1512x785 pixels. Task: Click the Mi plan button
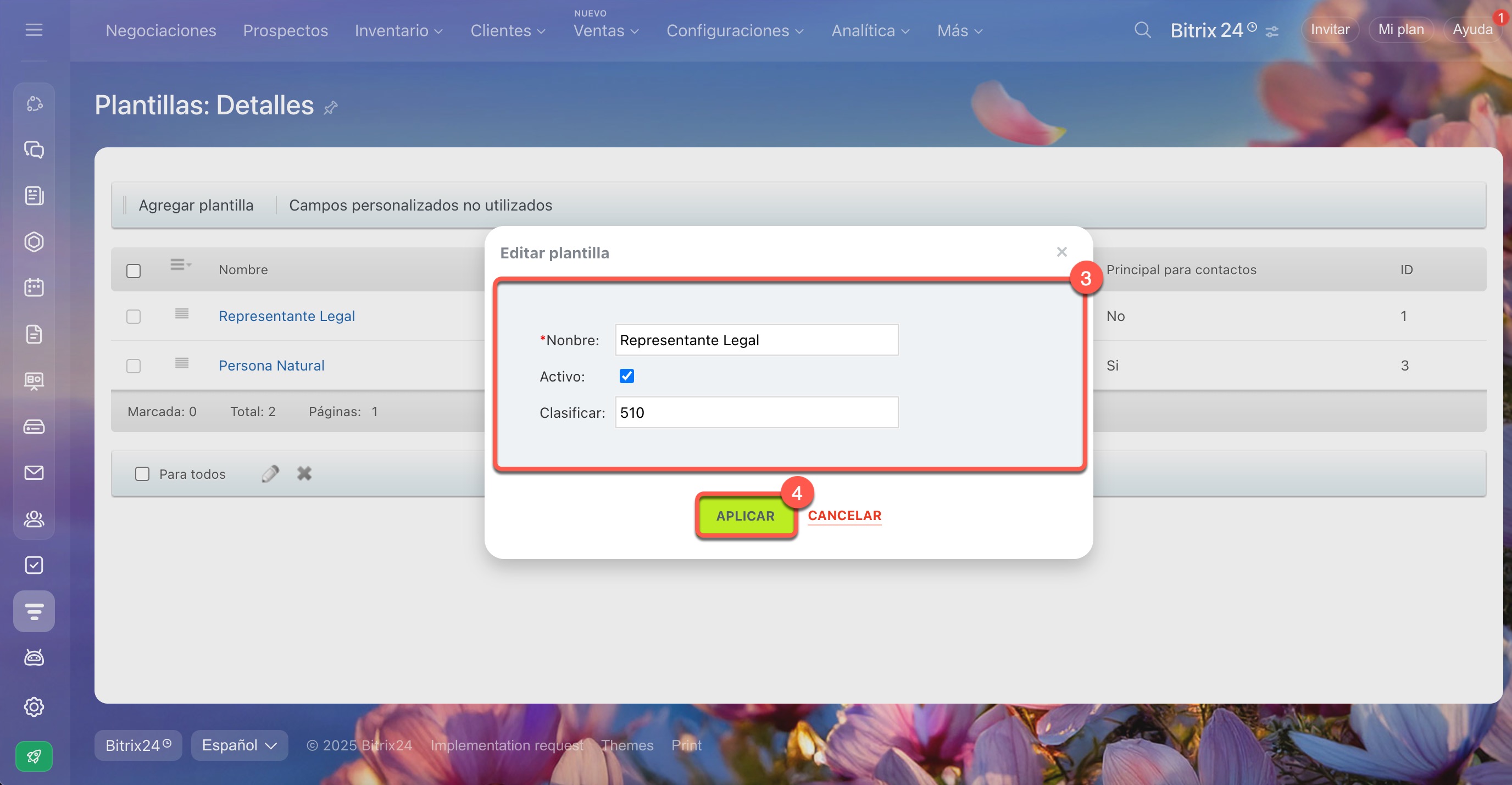1401,29
